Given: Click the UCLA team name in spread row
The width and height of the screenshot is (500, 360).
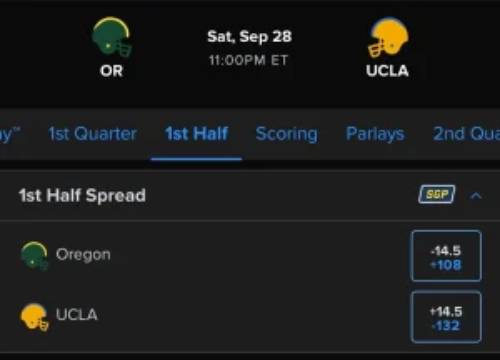Looking at the screenshot, I should [77, 315].
